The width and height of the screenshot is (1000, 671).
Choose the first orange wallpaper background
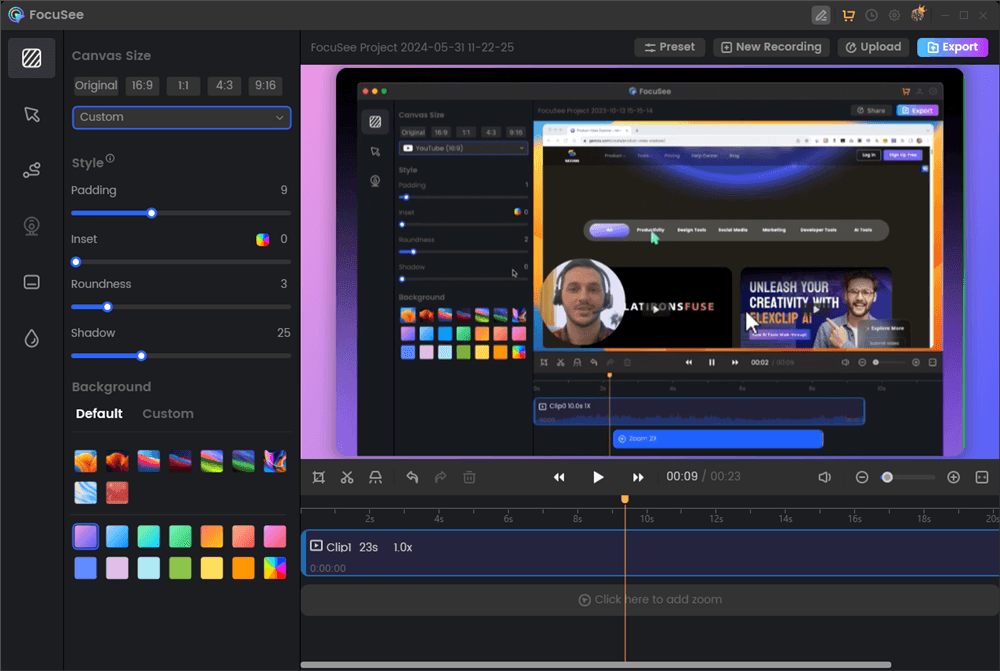pyautogui.click(x=85, y=461)
